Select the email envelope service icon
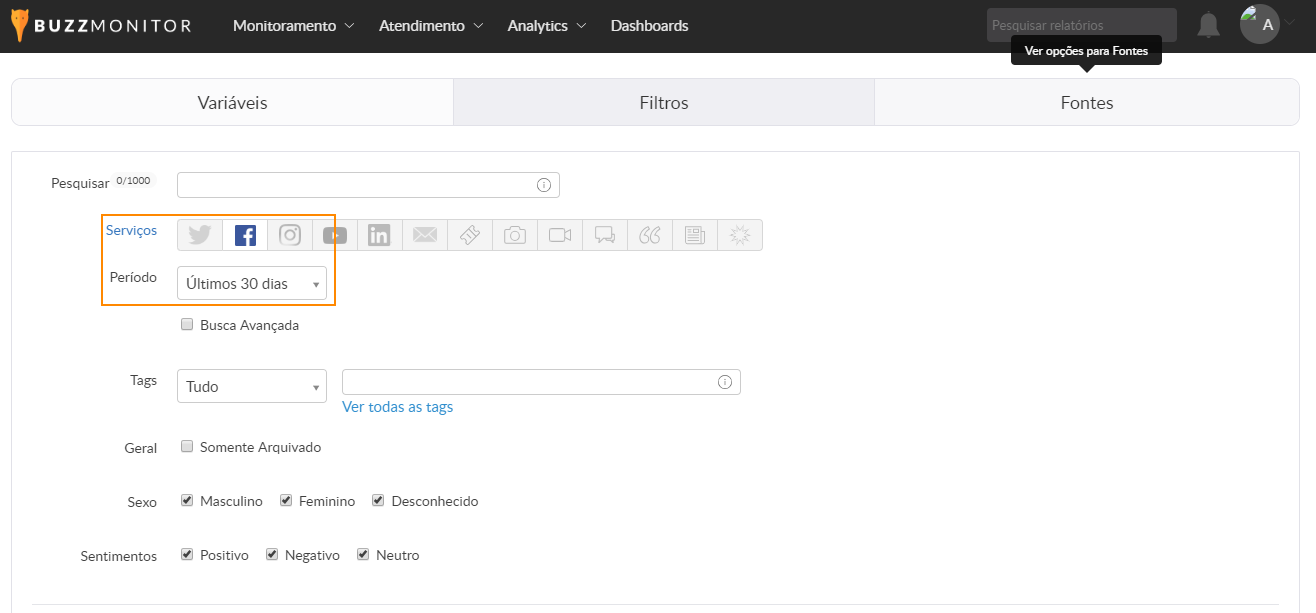Viewport: 1316px width, 613px height. click(425, 235)
